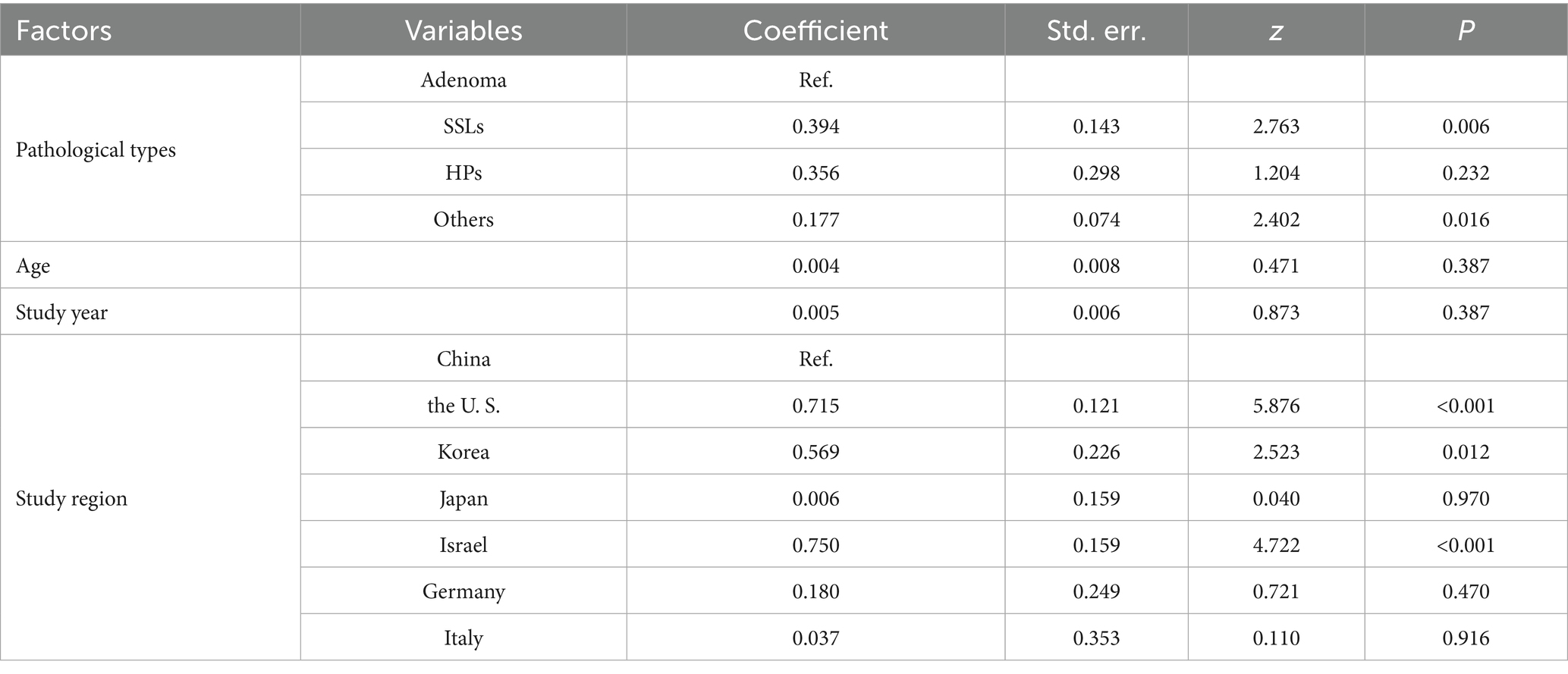Select the Korea variable cell
Viewport: 1568px width, 674px height.
(463, 452)
